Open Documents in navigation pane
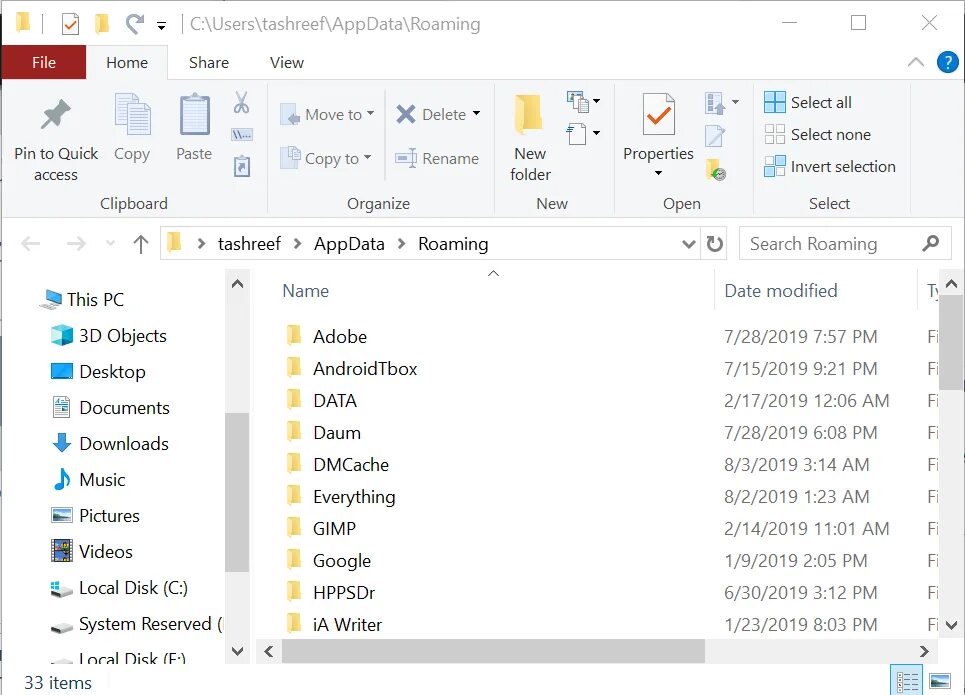965x695 pixels. point(110,408)
